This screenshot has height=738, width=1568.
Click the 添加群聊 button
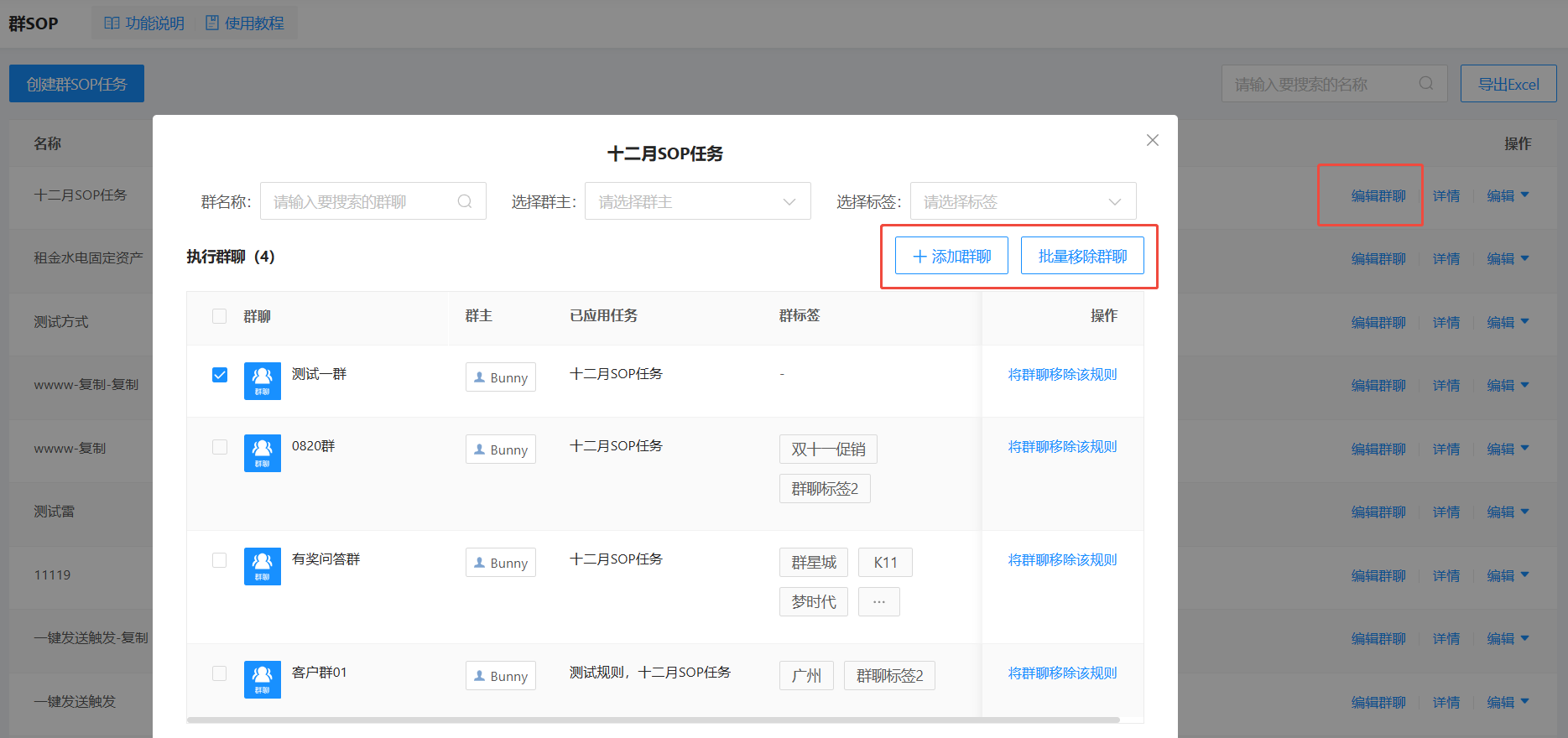(x=951, y=256)
